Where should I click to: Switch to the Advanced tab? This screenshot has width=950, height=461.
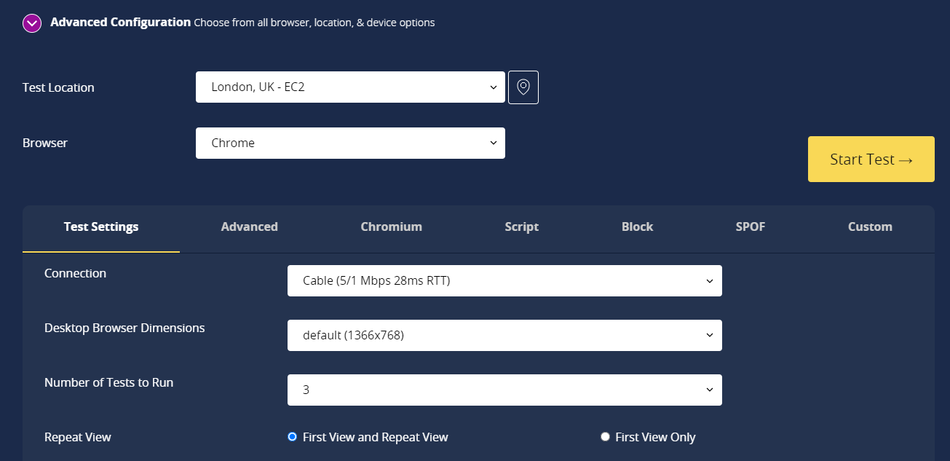click(249, 227)
